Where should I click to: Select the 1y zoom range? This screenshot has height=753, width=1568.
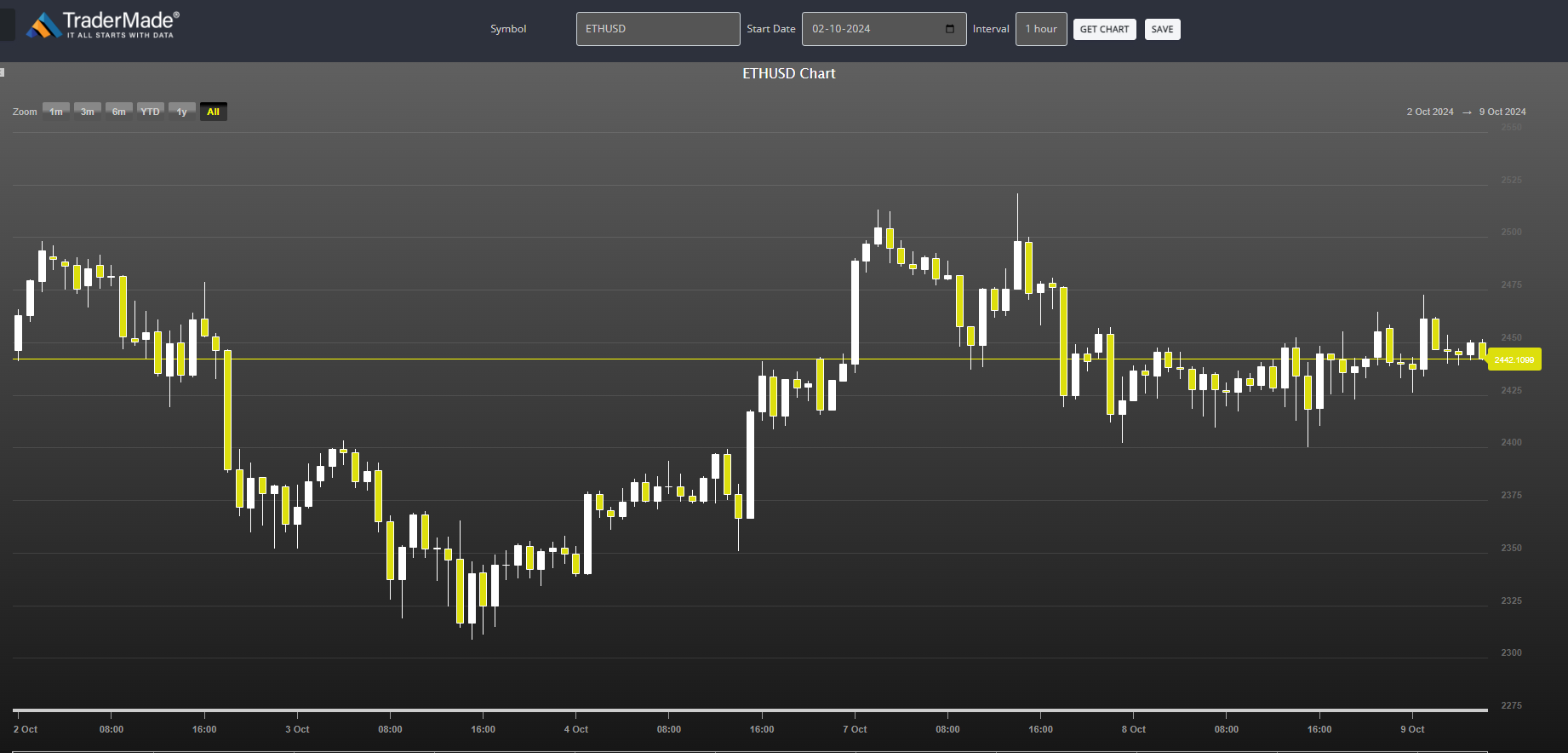click(x=182, y=112)
